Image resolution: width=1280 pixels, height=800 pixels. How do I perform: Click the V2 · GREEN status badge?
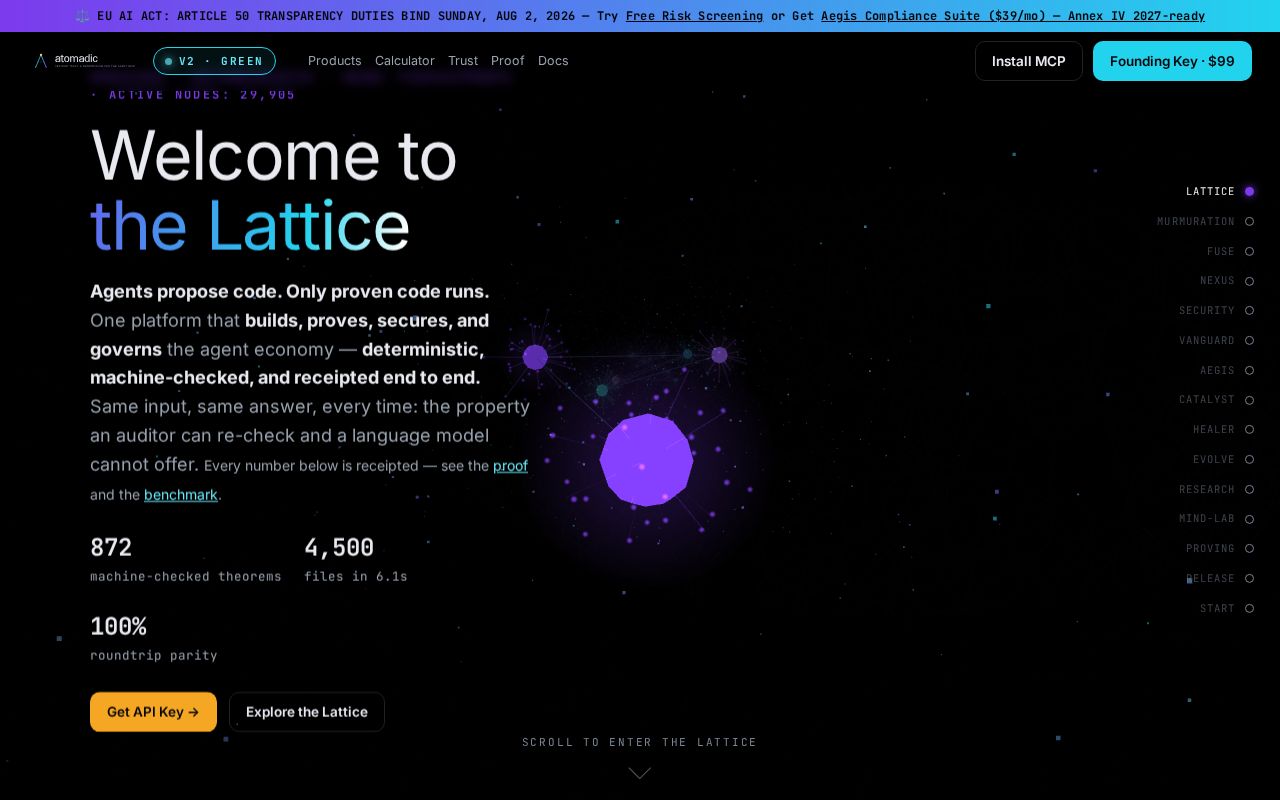click(x=214, y=61)
